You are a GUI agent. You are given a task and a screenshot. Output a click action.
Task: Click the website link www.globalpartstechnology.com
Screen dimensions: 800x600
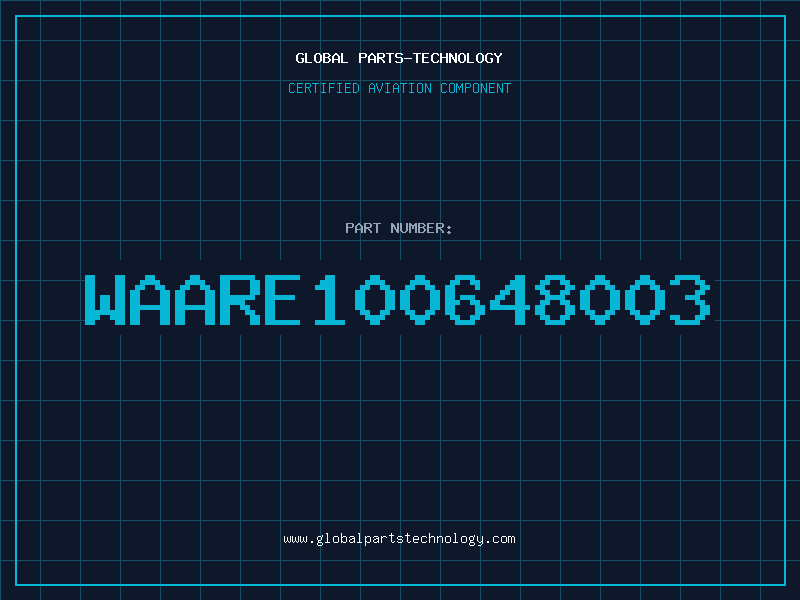399,539
